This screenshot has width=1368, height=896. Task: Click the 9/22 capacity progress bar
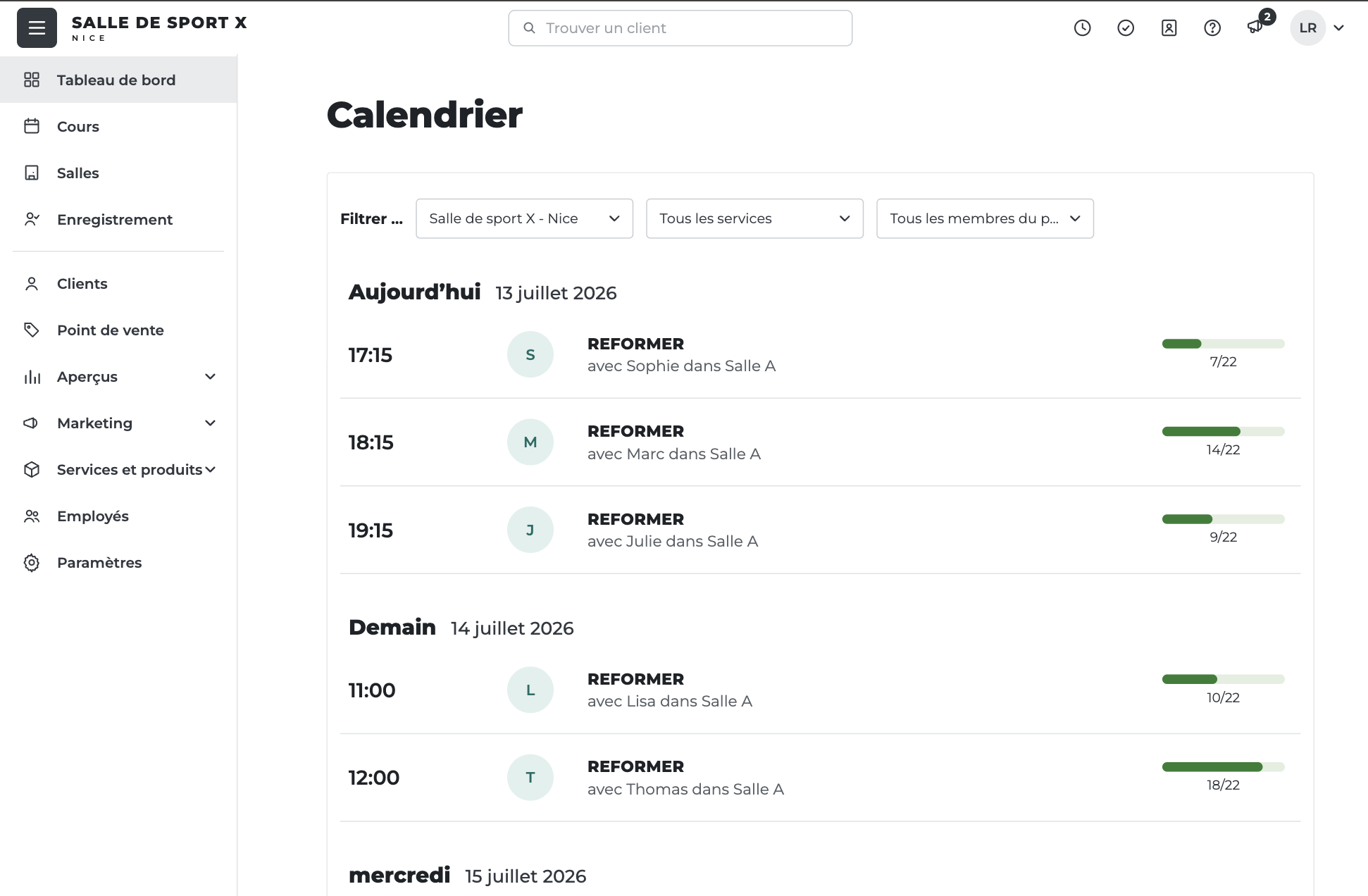1223,519
